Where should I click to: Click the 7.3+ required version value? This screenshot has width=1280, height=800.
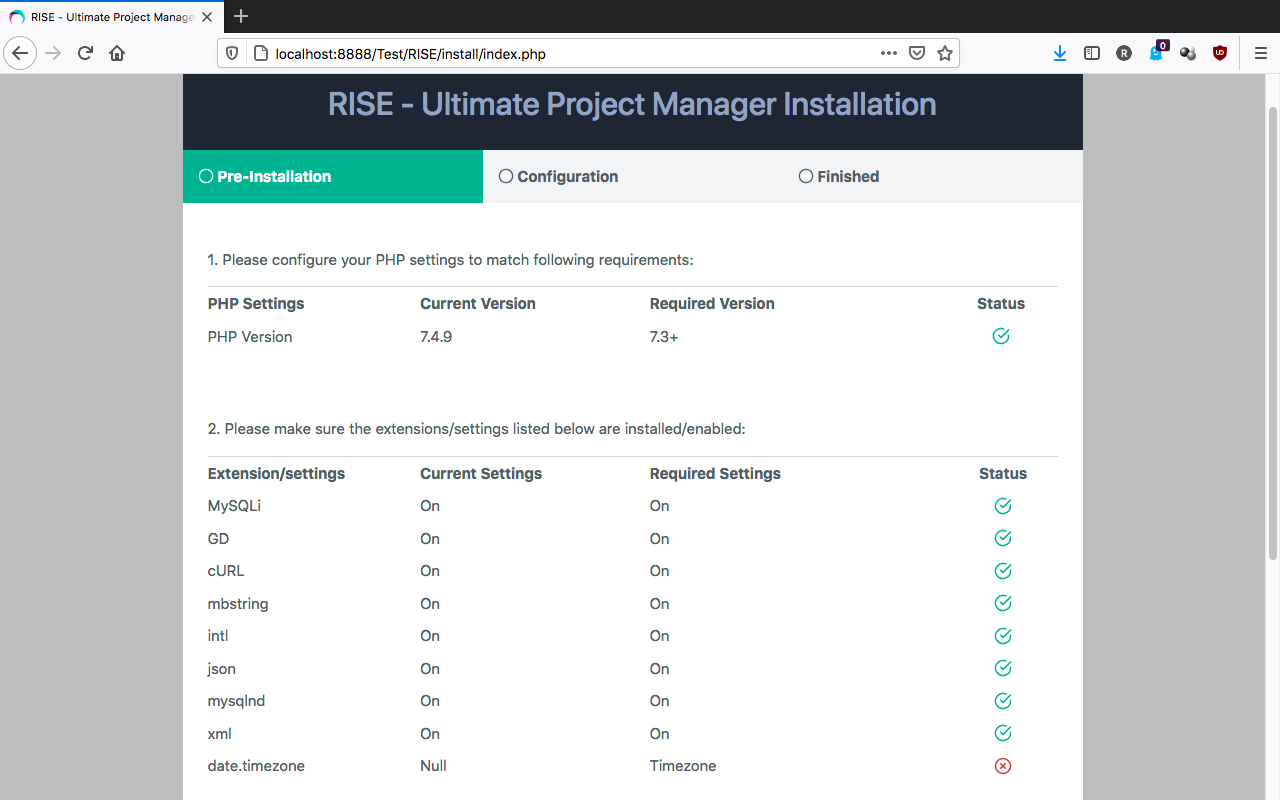click(664, 337)
